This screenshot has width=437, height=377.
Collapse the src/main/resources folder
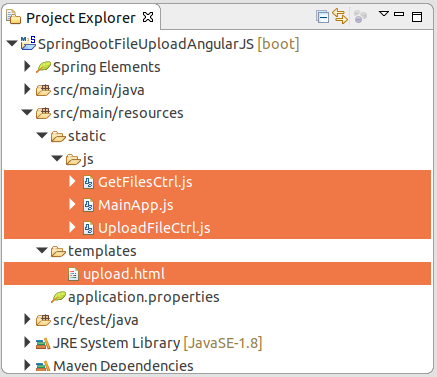[x=27, y=112]
